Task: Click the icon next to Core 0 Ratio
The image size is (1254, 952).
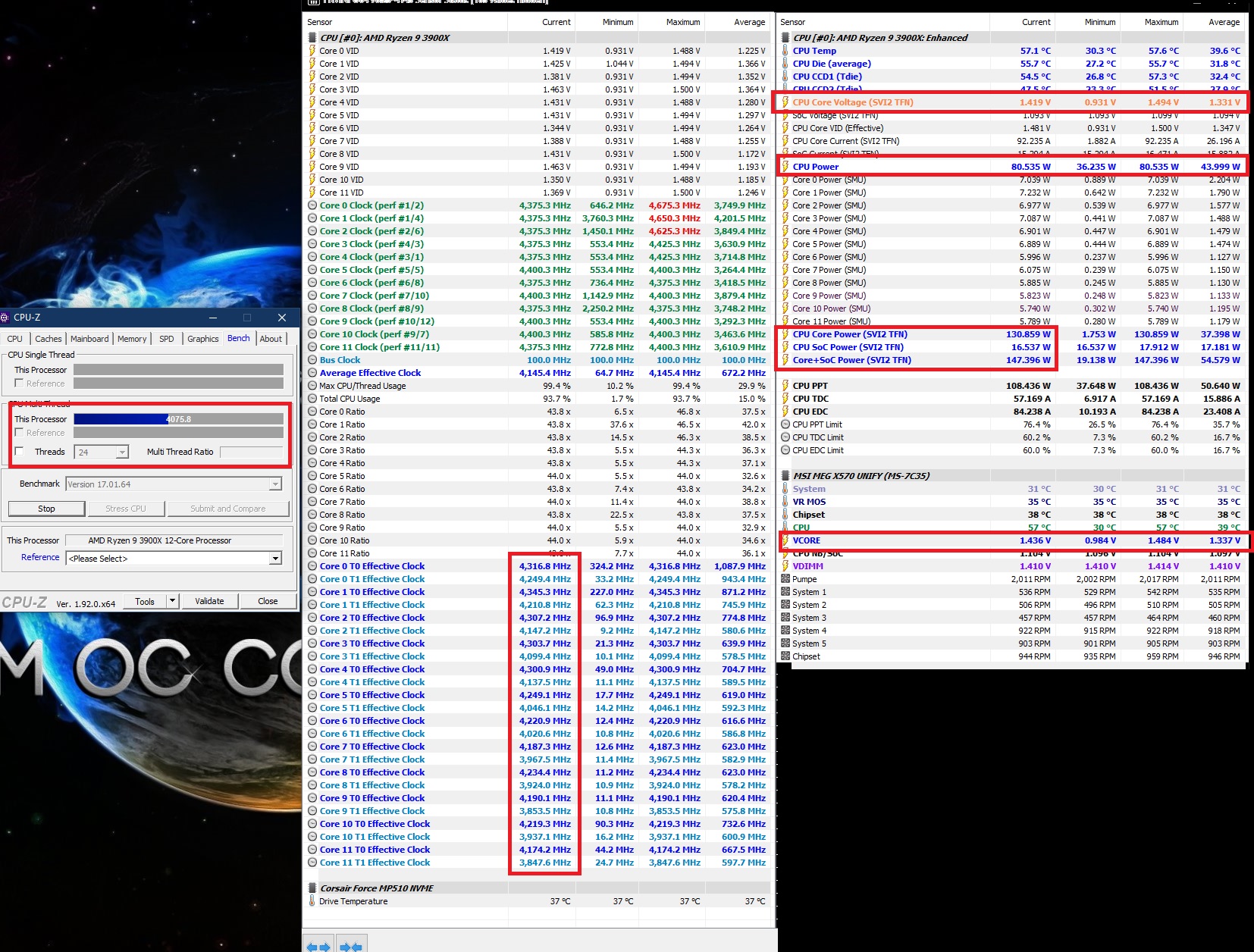Action: click(312, 412)
